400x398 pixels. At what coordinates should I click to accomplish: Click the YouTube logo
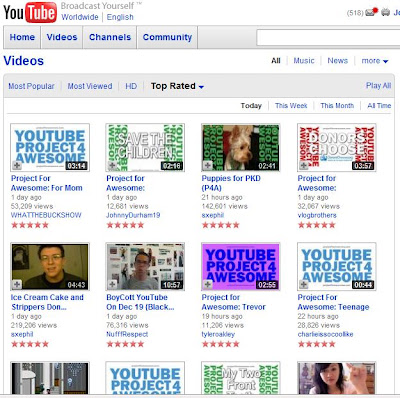[30, 12]
